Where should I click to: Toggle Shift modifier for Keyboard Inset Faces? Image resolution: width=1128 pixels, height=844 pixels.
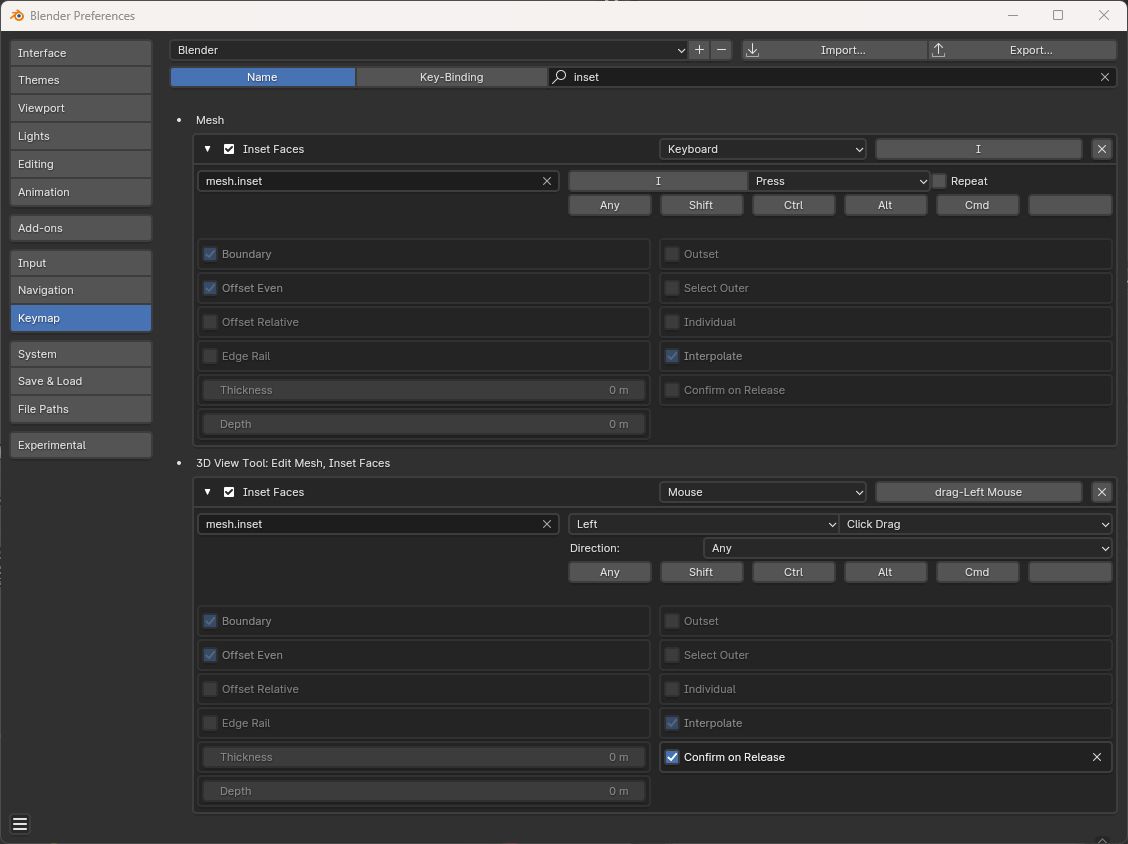pos(701,205)
